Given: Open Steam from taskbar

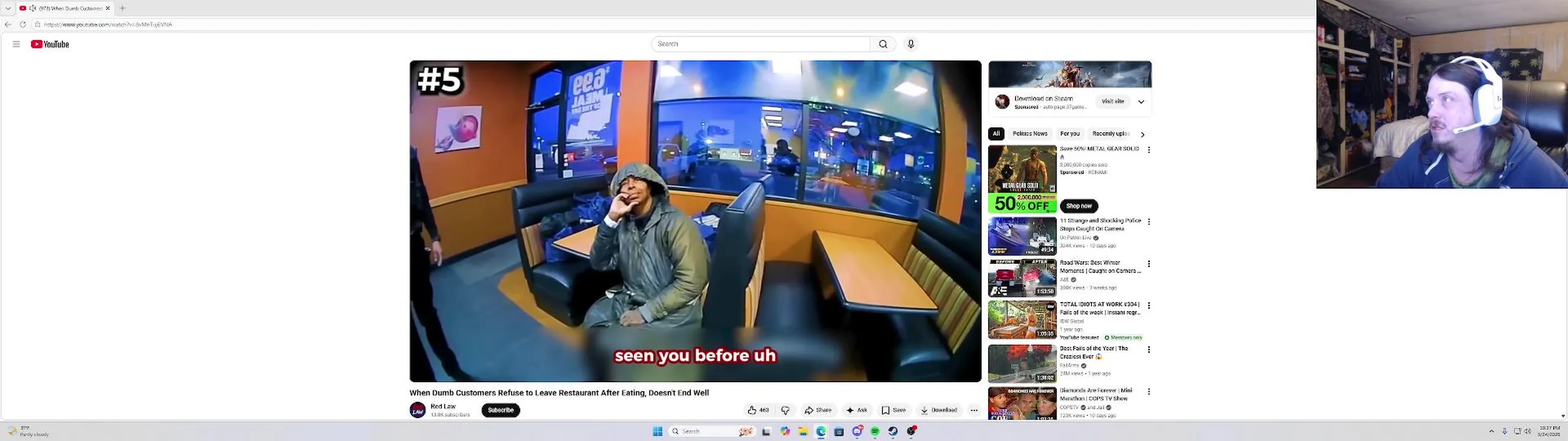Looking at the screenshot, I should coord(893,431).
